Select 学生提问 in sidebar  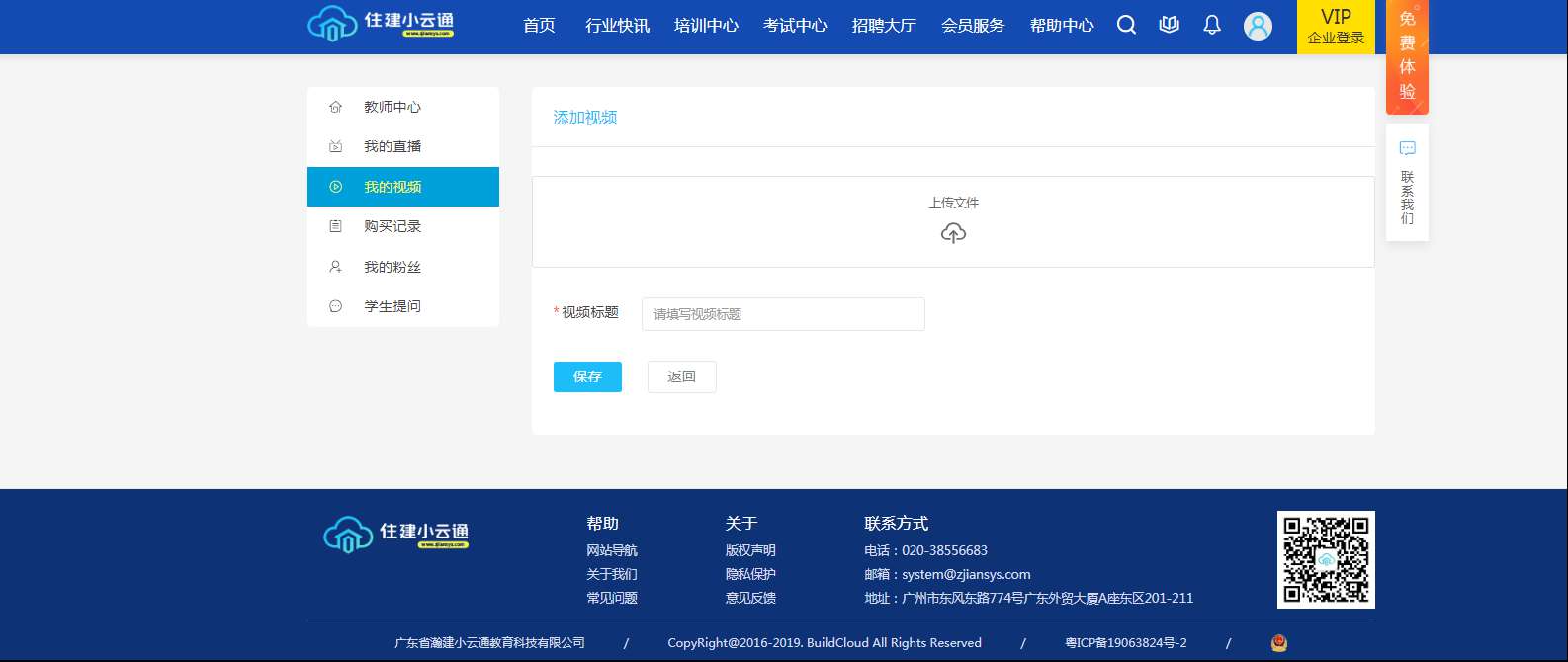[392, 306]
